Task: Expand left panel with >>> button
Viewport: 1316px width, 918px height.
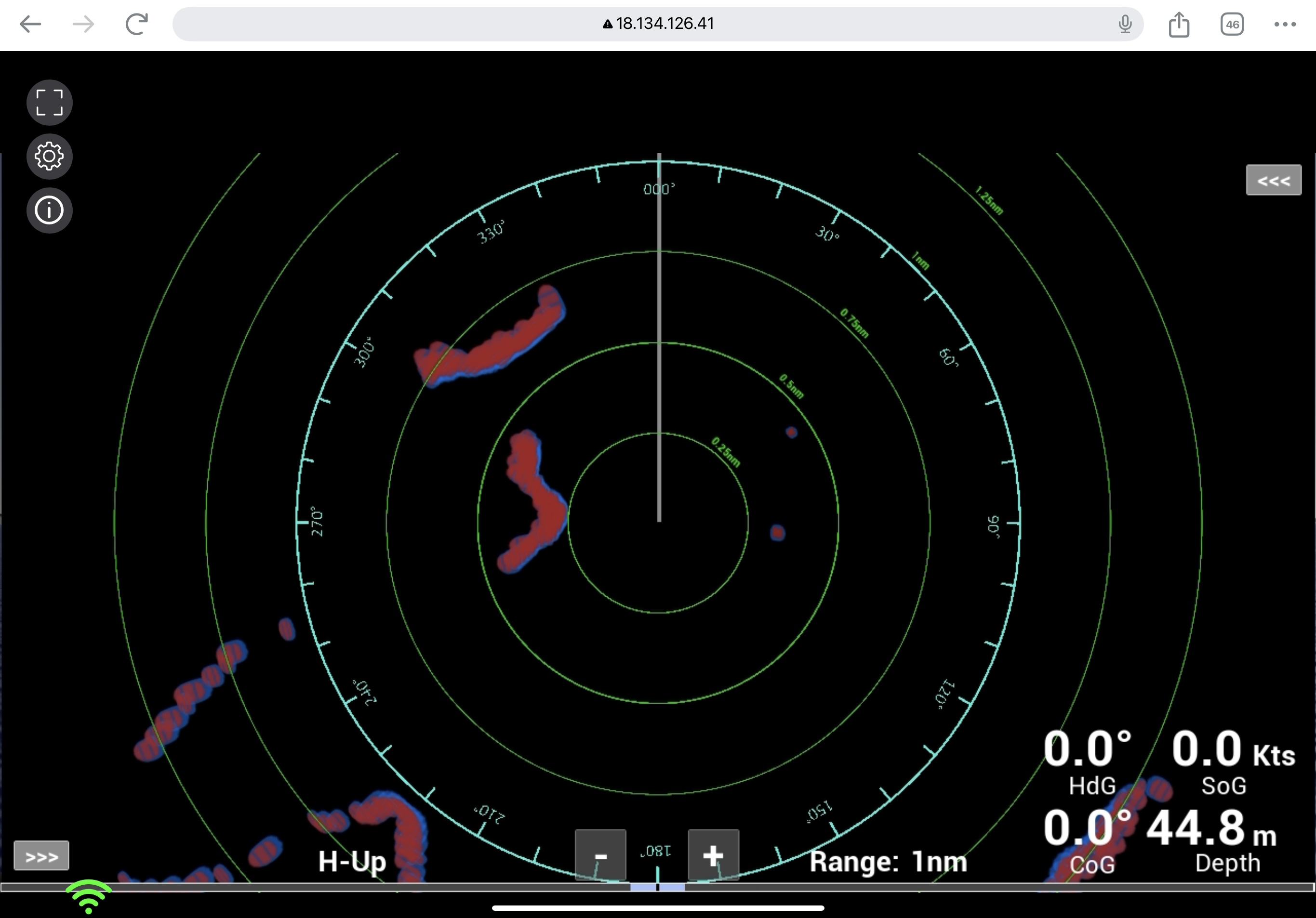Action: [41, 856]
